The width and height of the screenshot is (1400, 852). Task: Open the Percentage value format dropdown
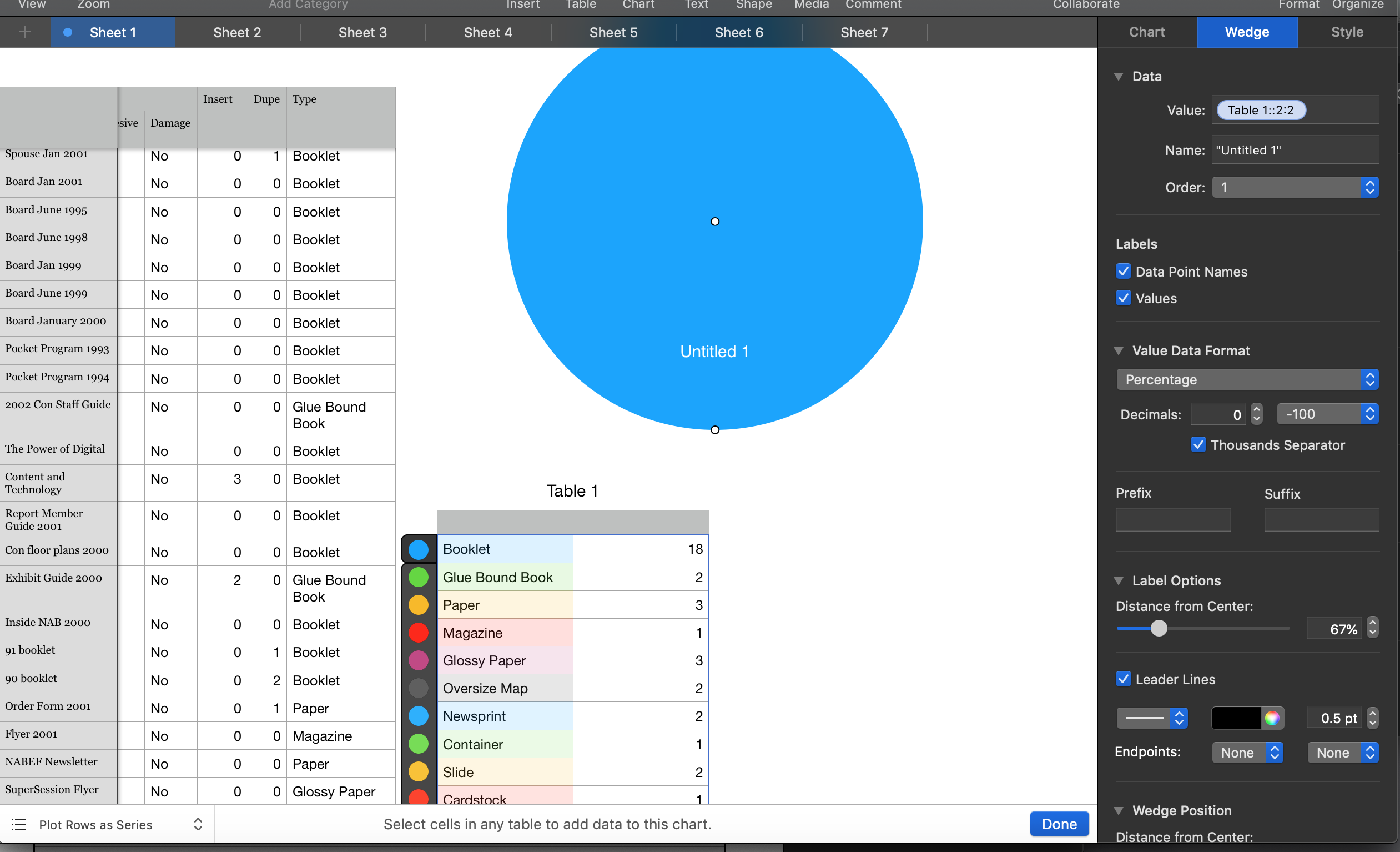1247,379
